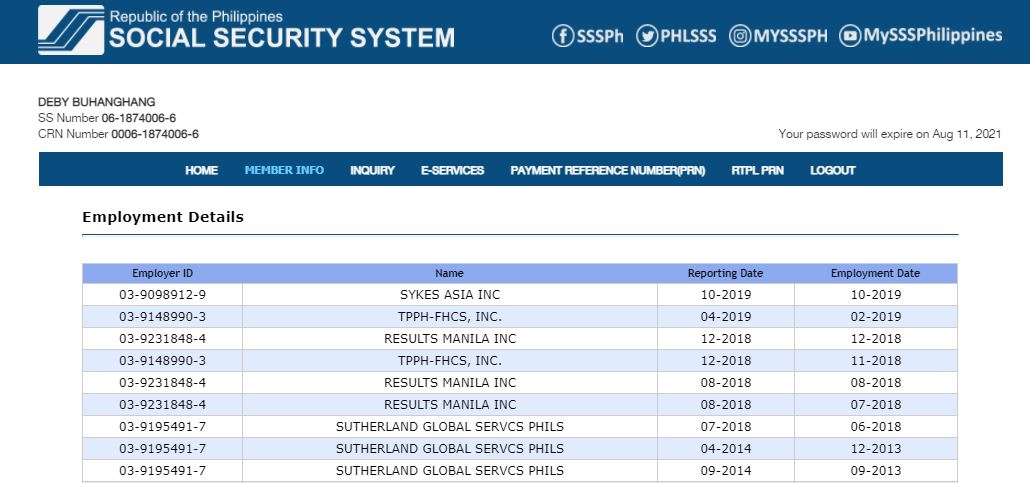Screen dimensions: 1030x483
Task: Go to the HOME menu
Action: (201, 170)
